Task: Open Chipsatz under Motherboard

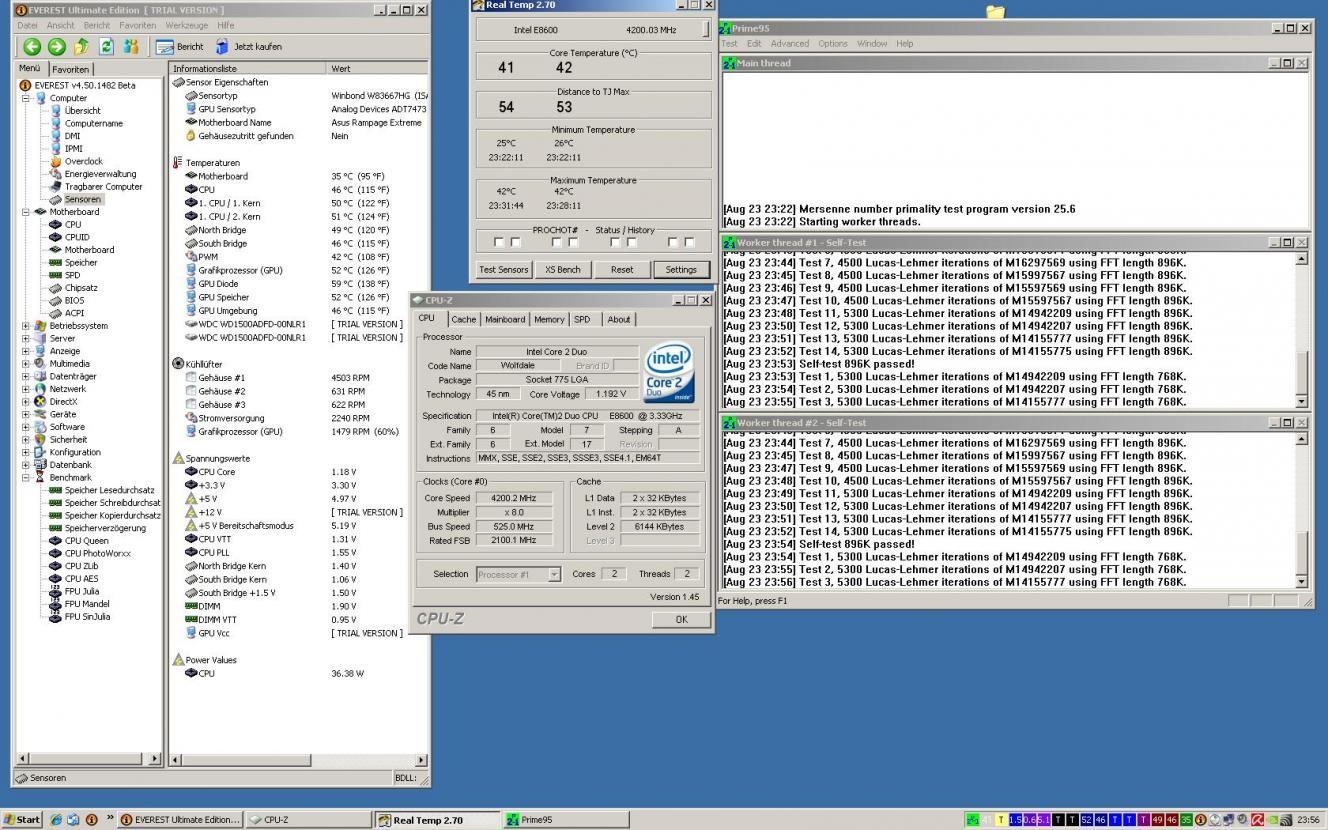Action: coord(81,288)
